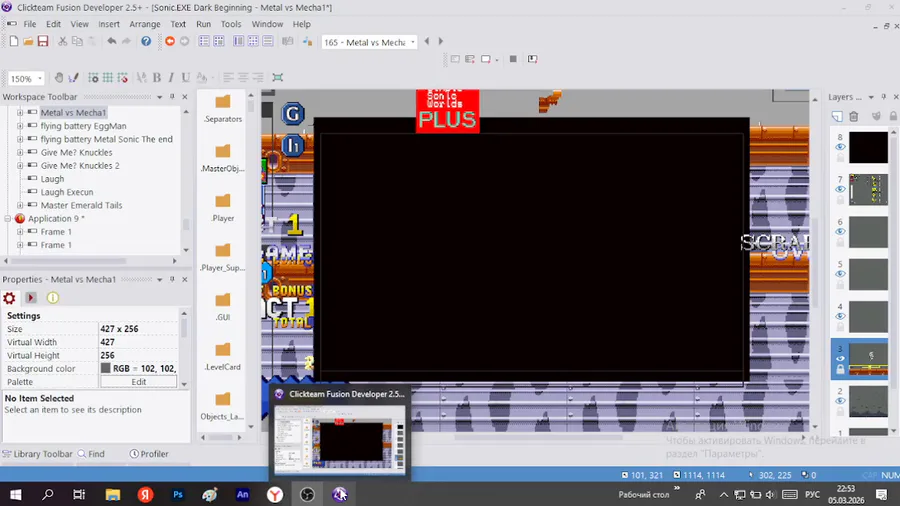
Task: Open the Arrange menu
Action: [145, 24]
